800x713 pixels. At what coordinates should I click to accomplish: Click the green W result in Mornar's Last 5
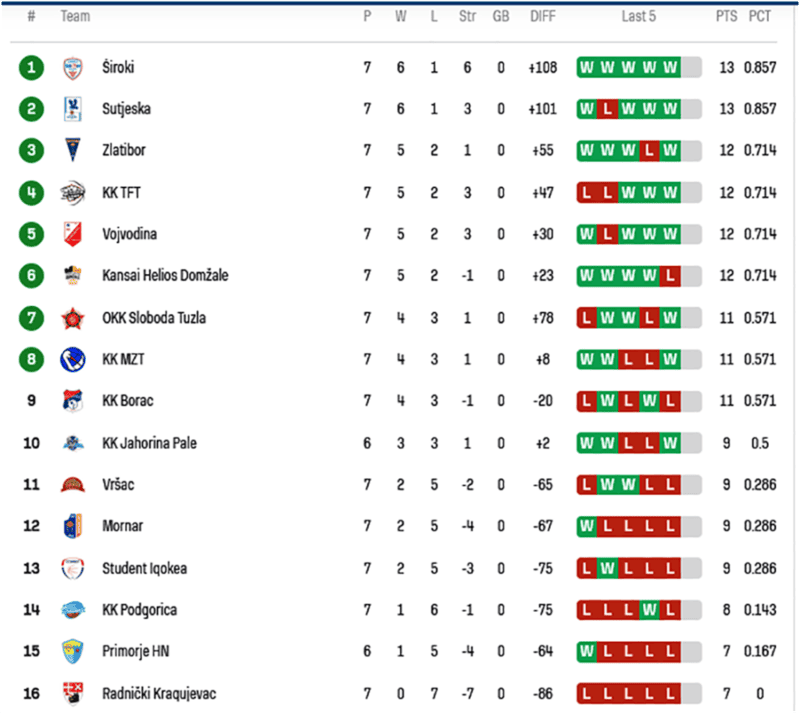(586, 526)
